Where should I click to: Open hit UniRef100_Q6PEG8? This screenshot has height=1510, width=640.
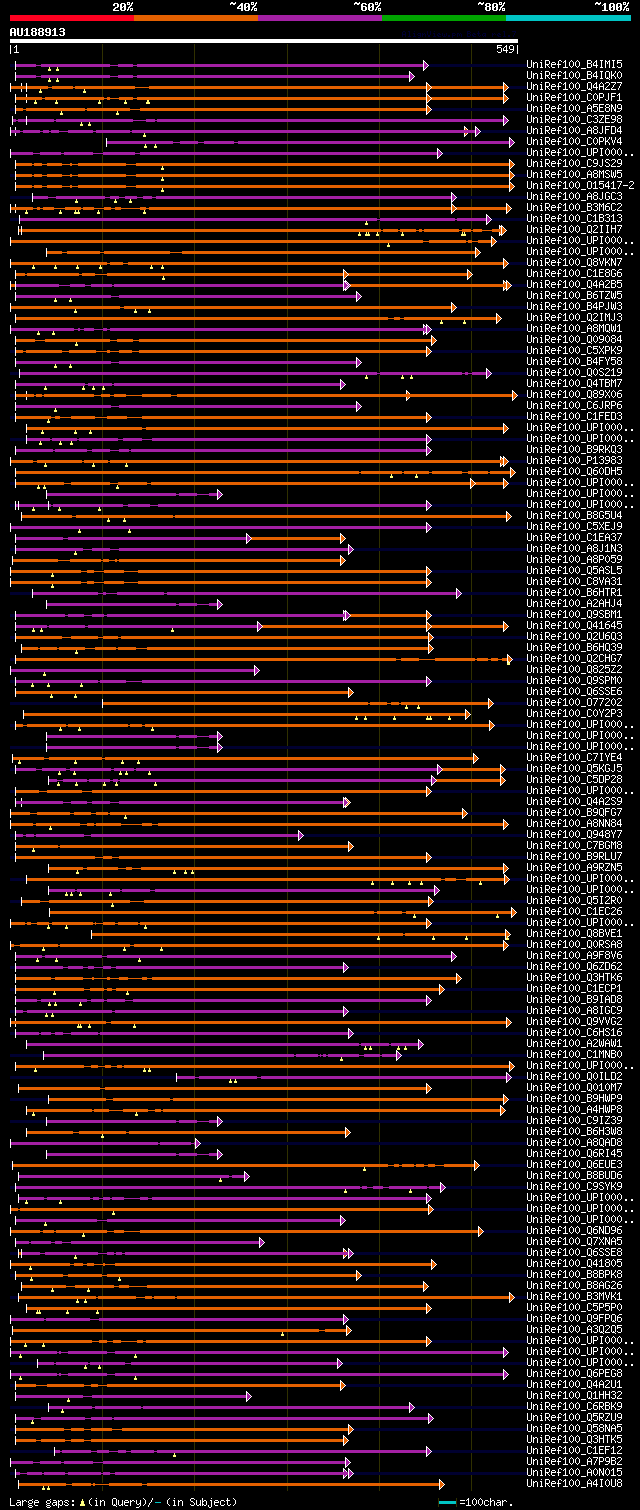pyautogui.click(x=574, y=1373)
